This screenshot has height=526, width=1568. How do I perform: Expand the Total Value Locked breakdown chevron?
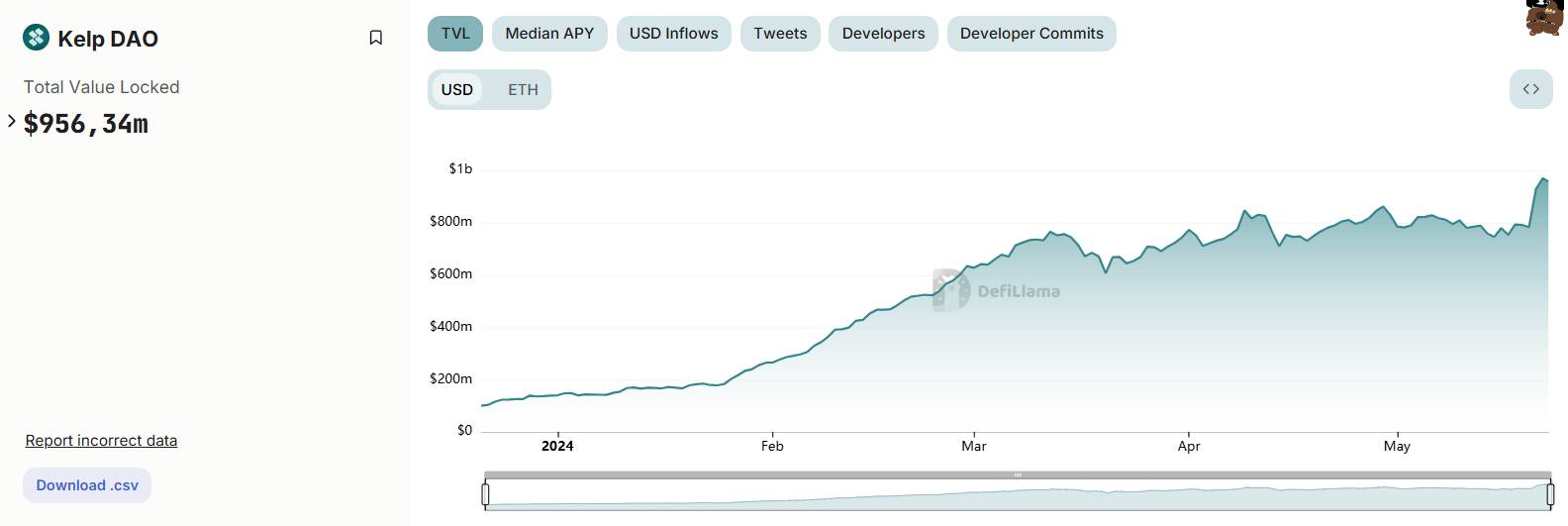pos(12,121)
